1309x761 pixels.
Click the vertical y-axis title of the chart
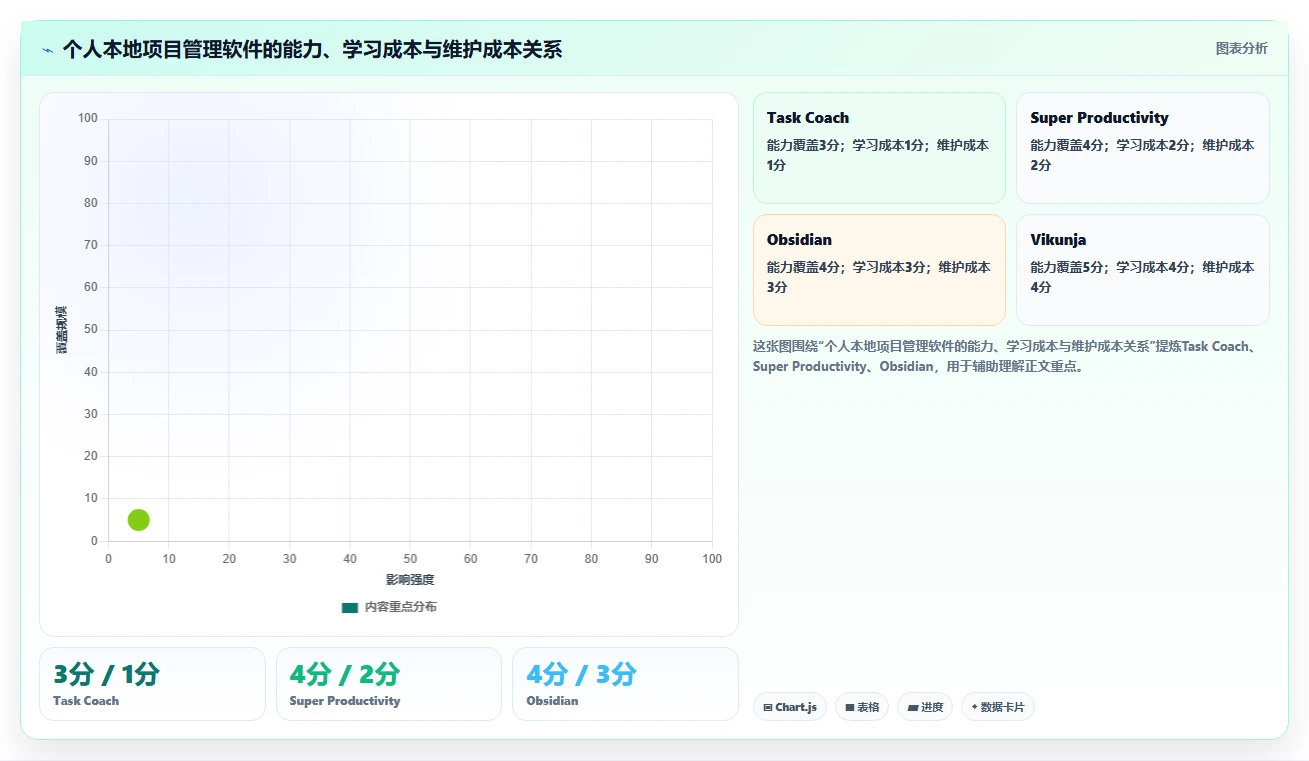click(x=62, y=330)
